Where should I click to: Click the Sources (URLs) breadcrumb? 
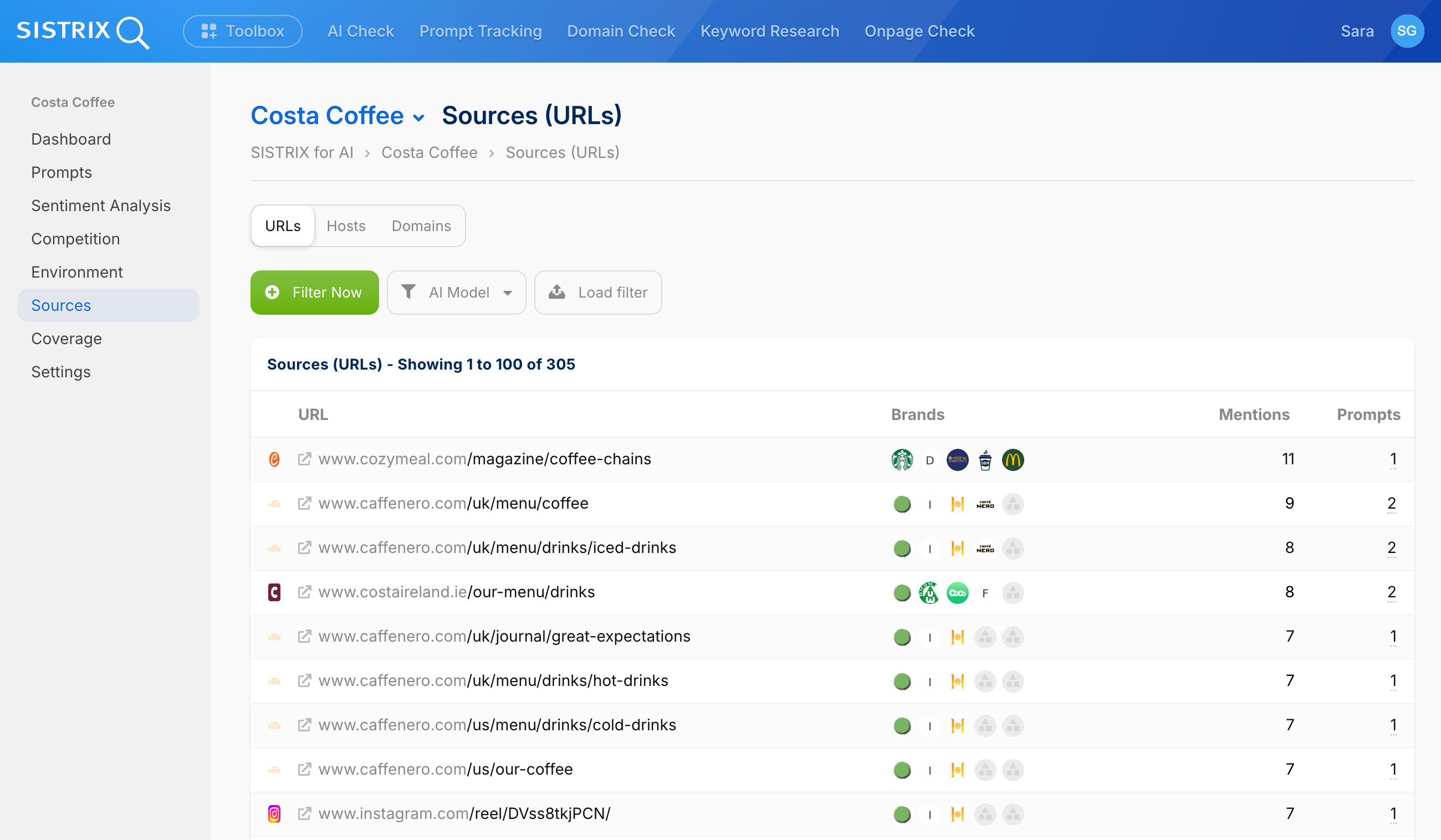coord(563,152)
